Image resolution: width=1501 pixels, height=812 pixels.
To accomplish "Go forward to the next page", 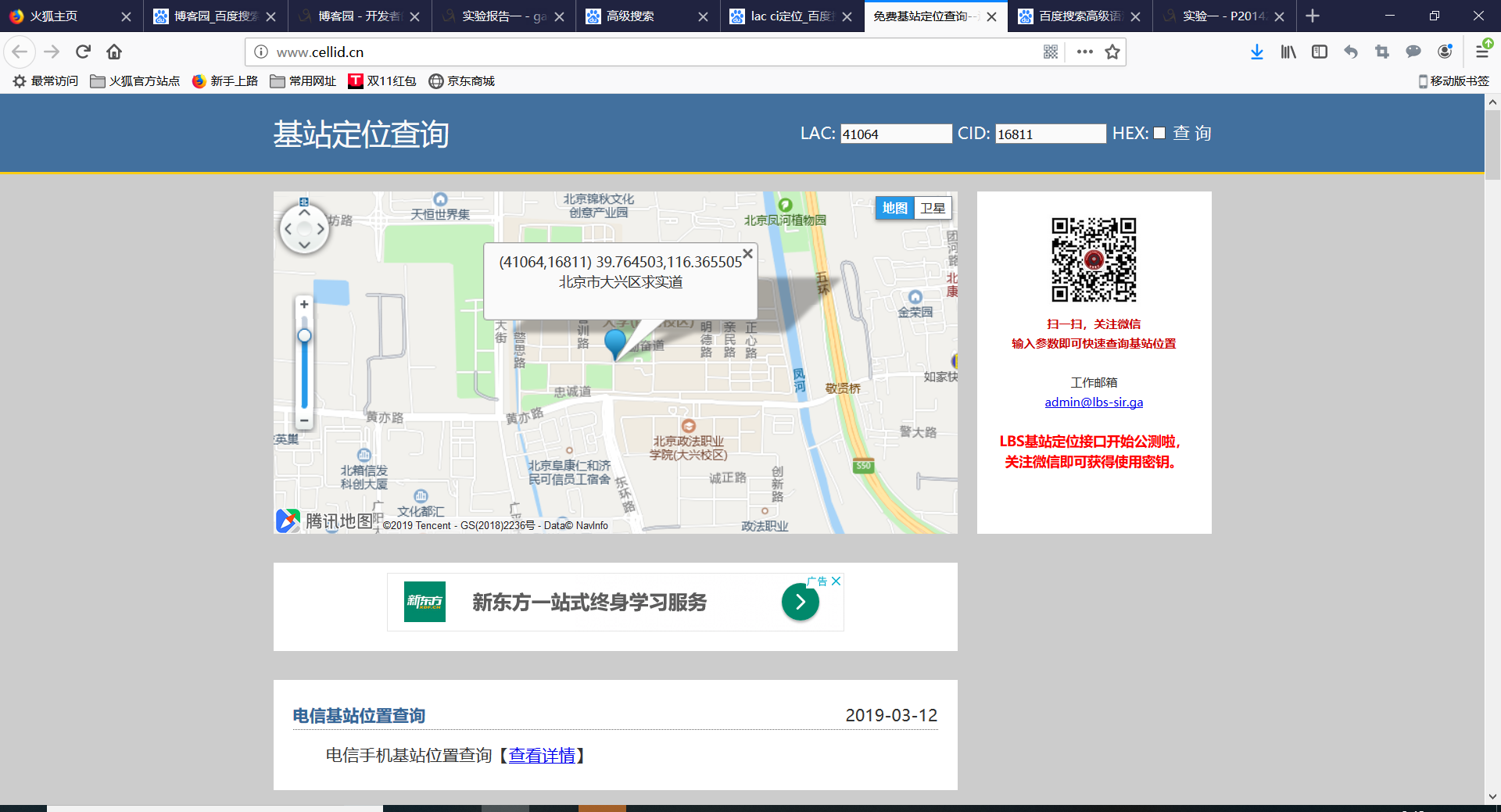I will point(52,52).
